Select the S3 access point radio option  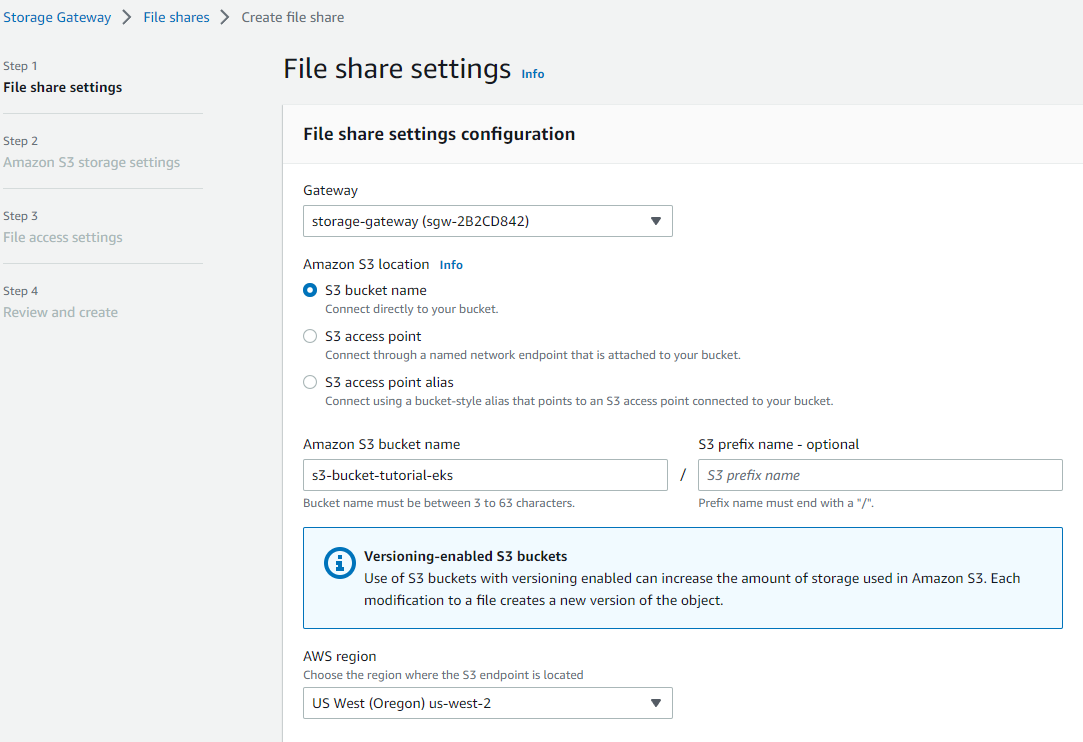coord(310,336)
